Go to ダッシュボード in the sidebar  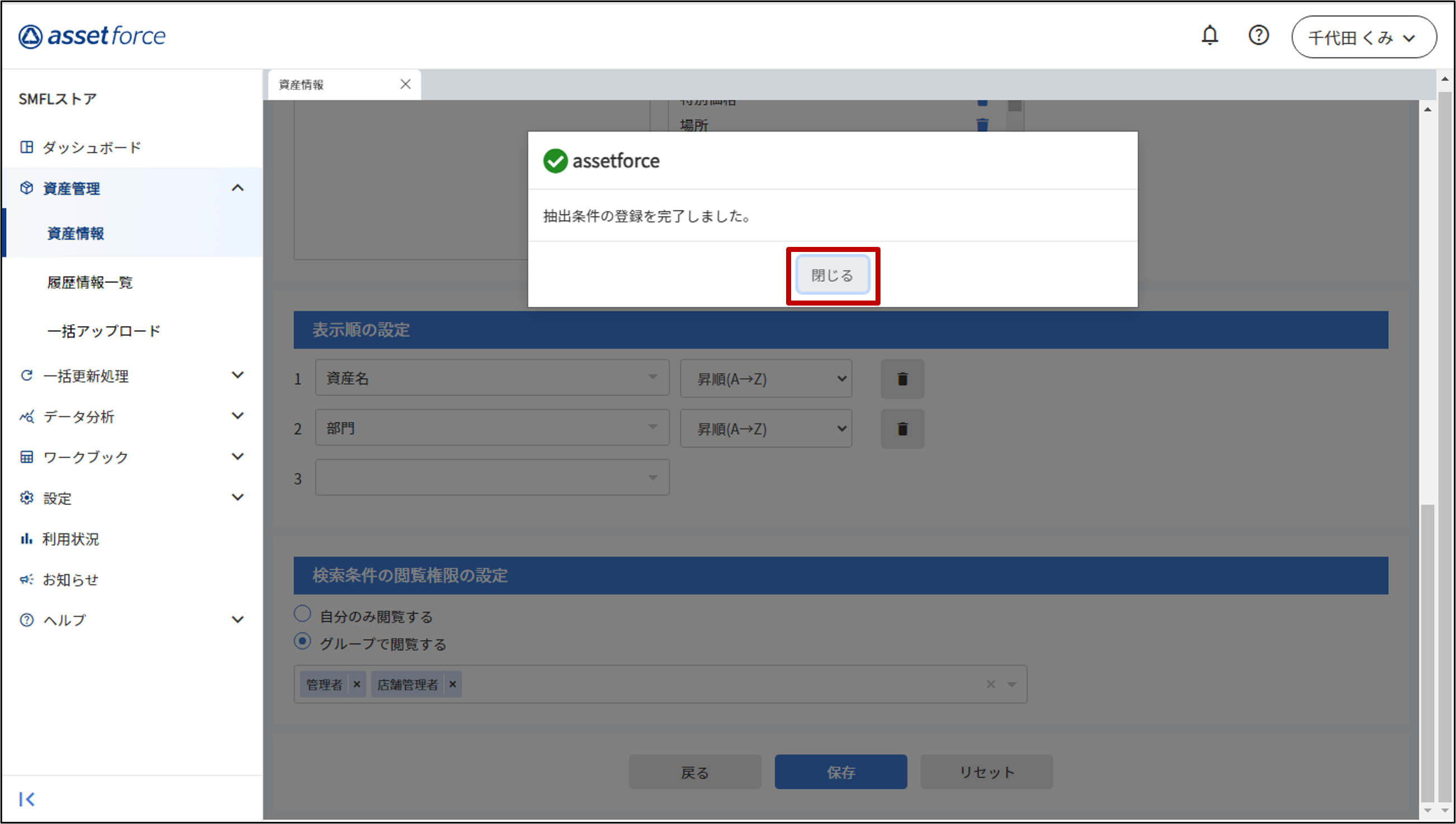click(x=92, y=147)
